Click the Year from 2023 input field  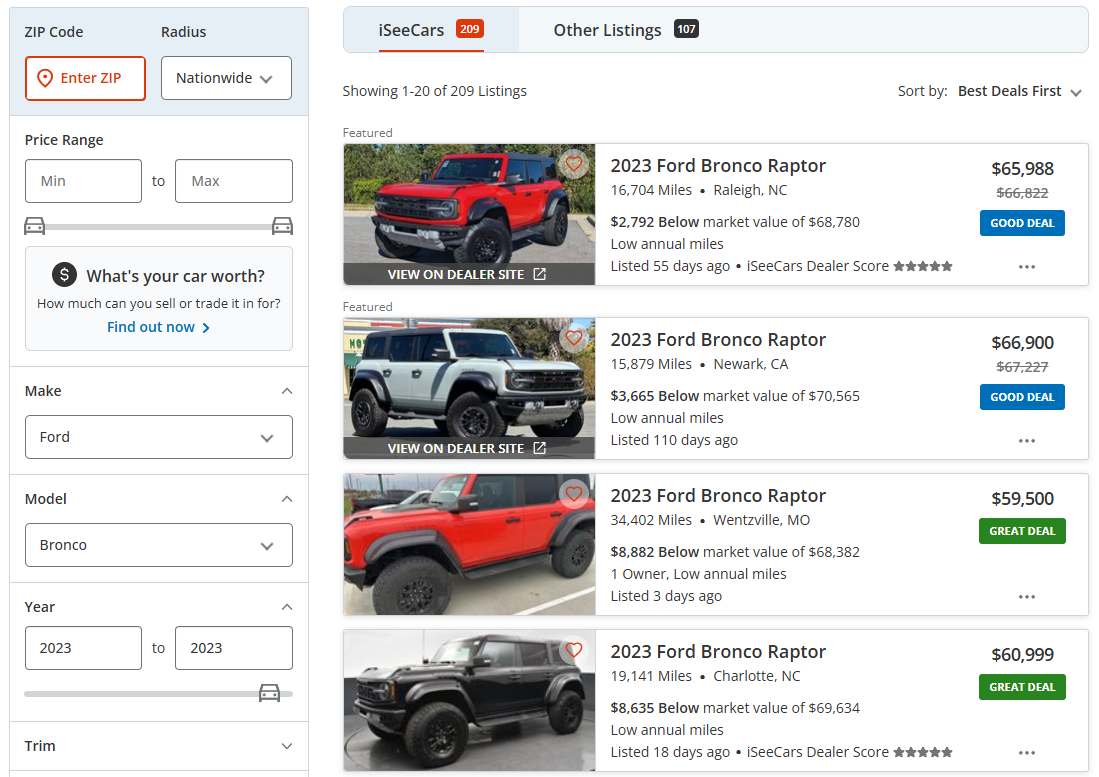(x=83, y=648)
